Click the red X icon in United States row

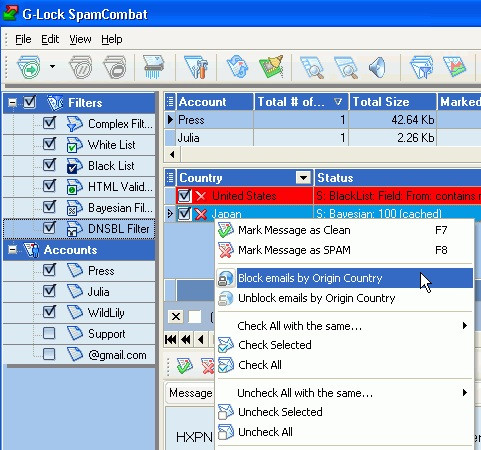[201, 196]
